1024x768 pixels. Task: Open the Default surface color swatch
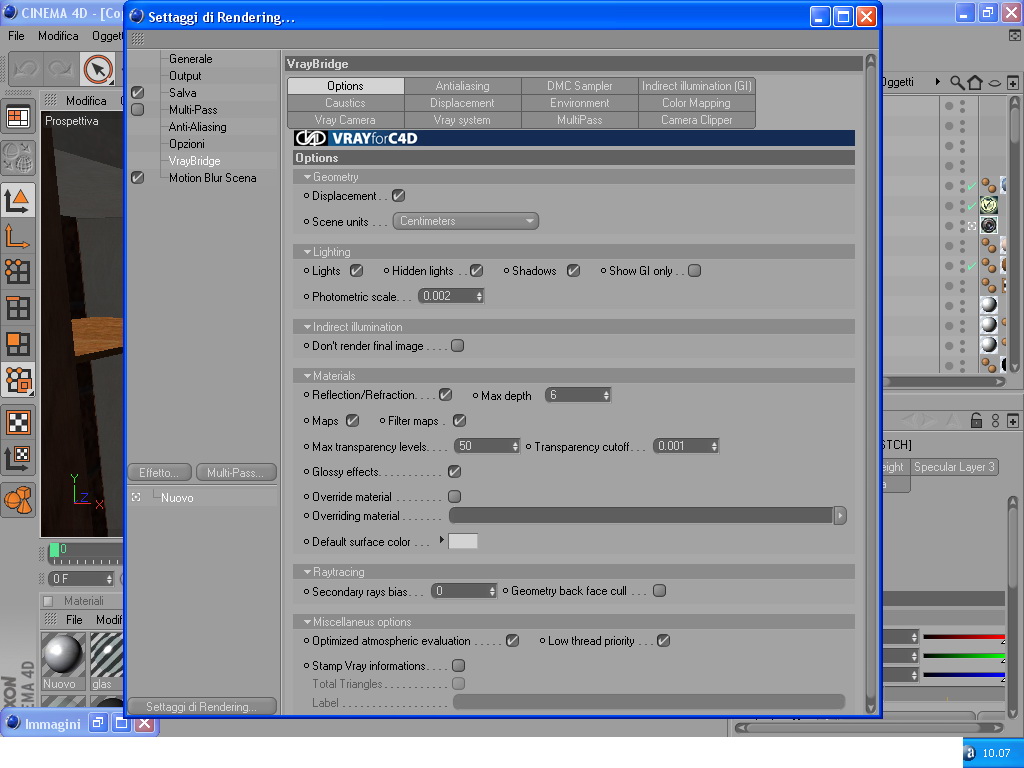click(x=463, y=541)
